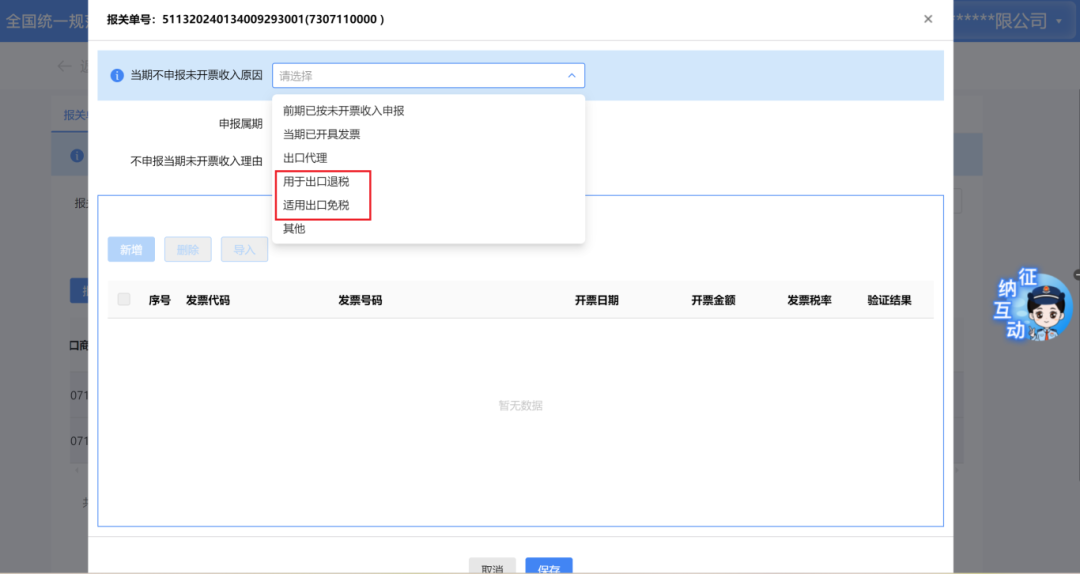Click the 开票日期 column header
Screen dimensions: 1080x574
coord(596,300)
